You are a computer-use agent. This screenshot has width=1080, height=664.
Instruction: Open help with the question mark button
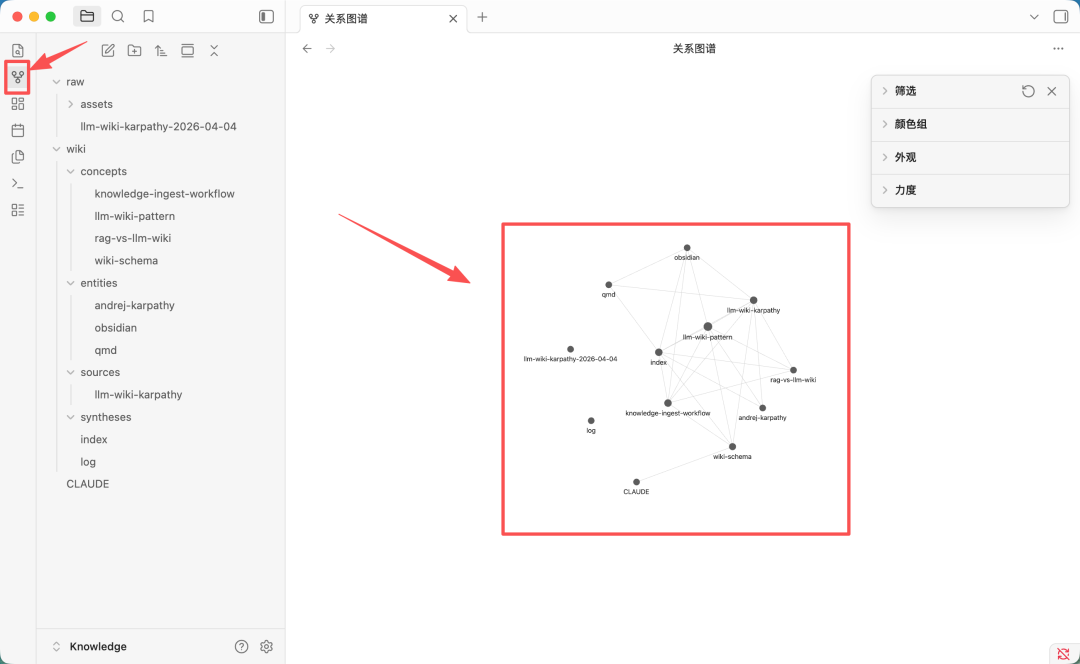(x=241, y=646)
